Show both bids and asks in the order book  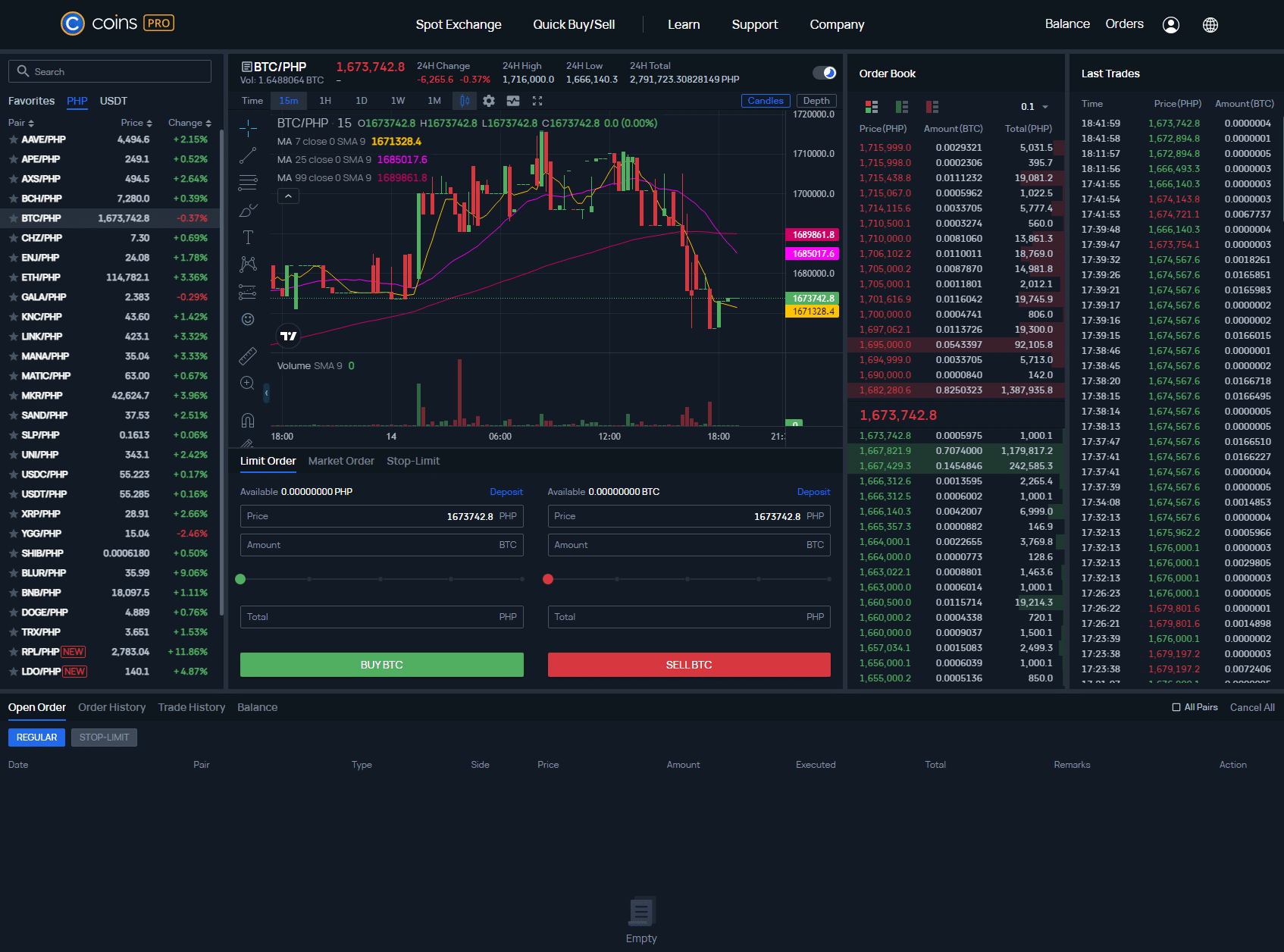coord(872,107)
